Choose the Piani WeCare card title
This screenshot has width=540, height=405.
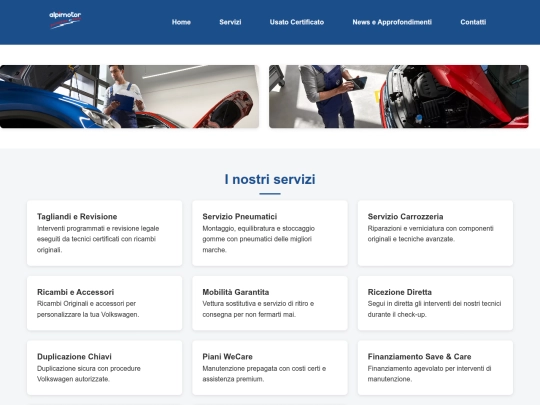(x=227, y=356)
